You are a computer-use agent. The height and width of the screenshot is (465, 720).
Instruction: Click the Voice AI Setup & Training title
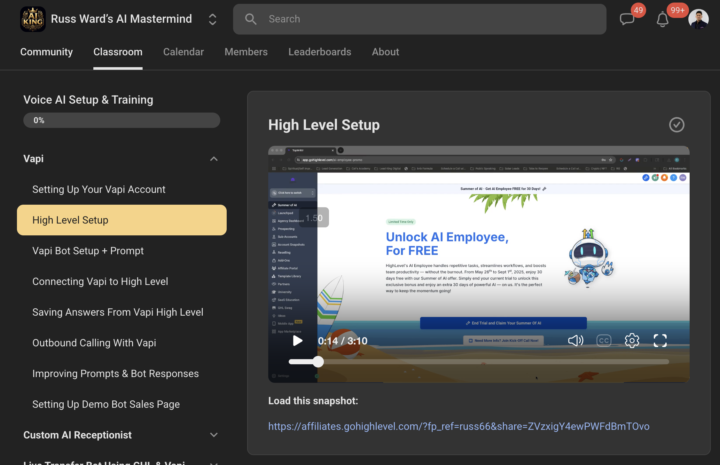(88, 100)
